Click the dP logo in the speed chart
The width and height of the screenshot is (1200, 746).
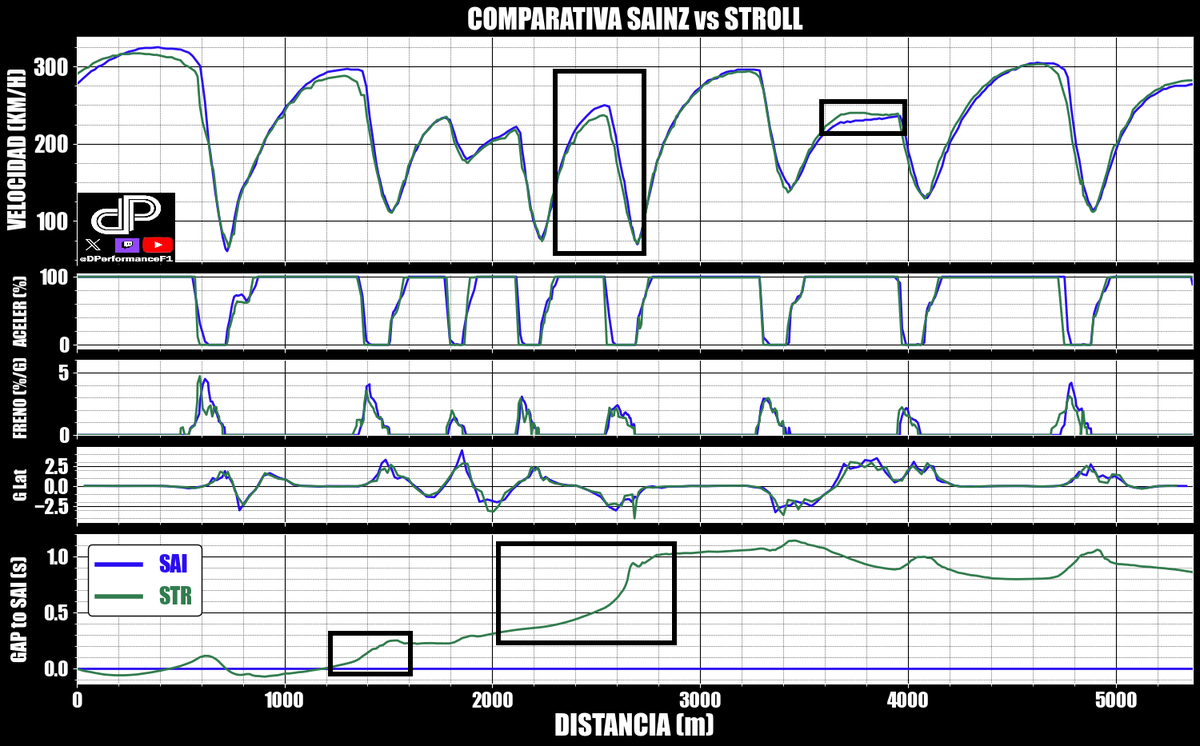click(126, 216)
